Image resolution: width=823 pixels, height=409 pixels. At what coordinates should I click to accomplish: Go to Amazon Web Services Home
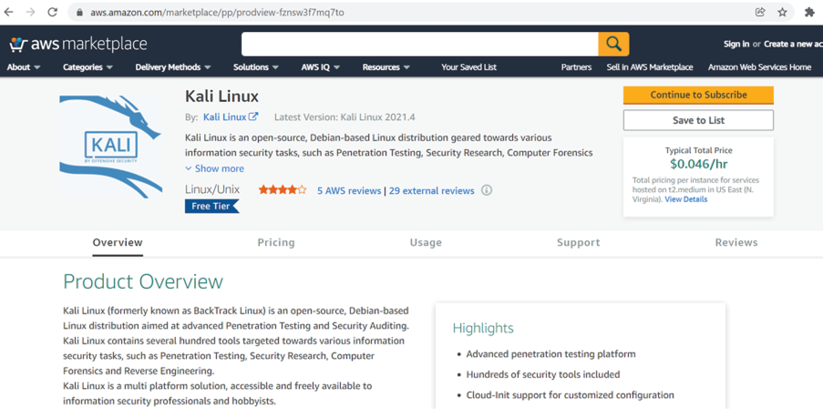point(759,67)
